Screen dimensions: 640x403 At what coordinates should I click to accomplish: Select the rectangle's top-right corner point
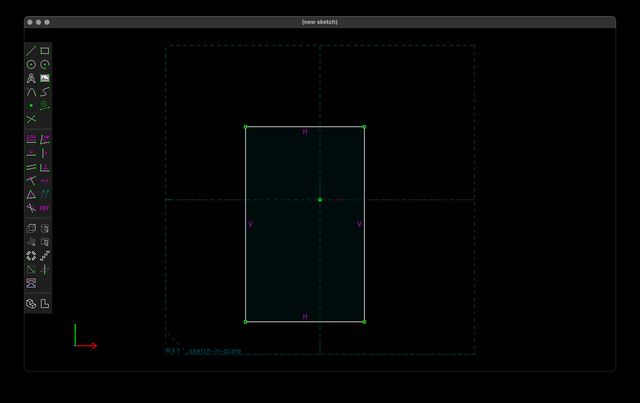(x=364, y=127)
